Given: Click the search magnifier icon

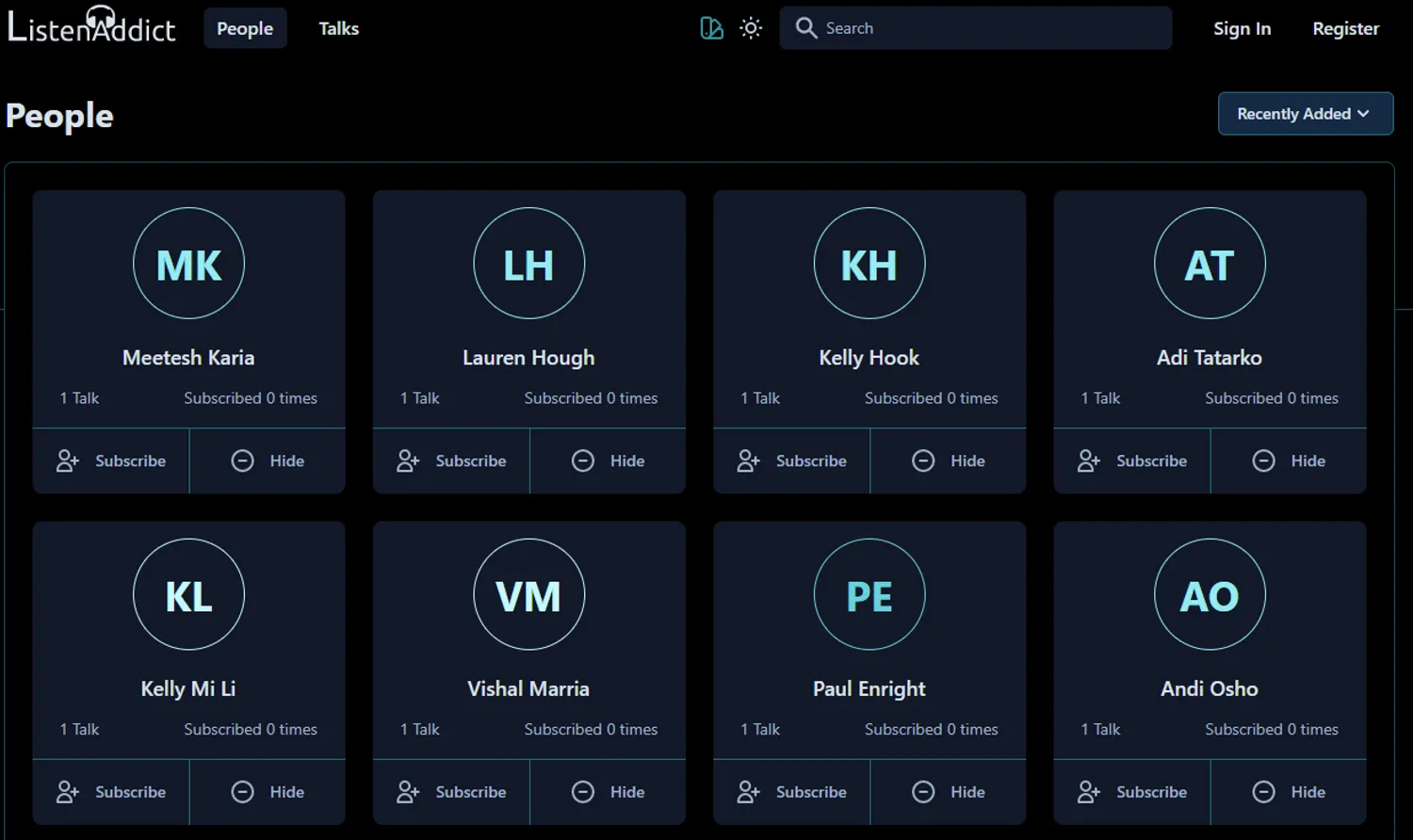Looking at the screenshot, I should (x=805, y=28).
